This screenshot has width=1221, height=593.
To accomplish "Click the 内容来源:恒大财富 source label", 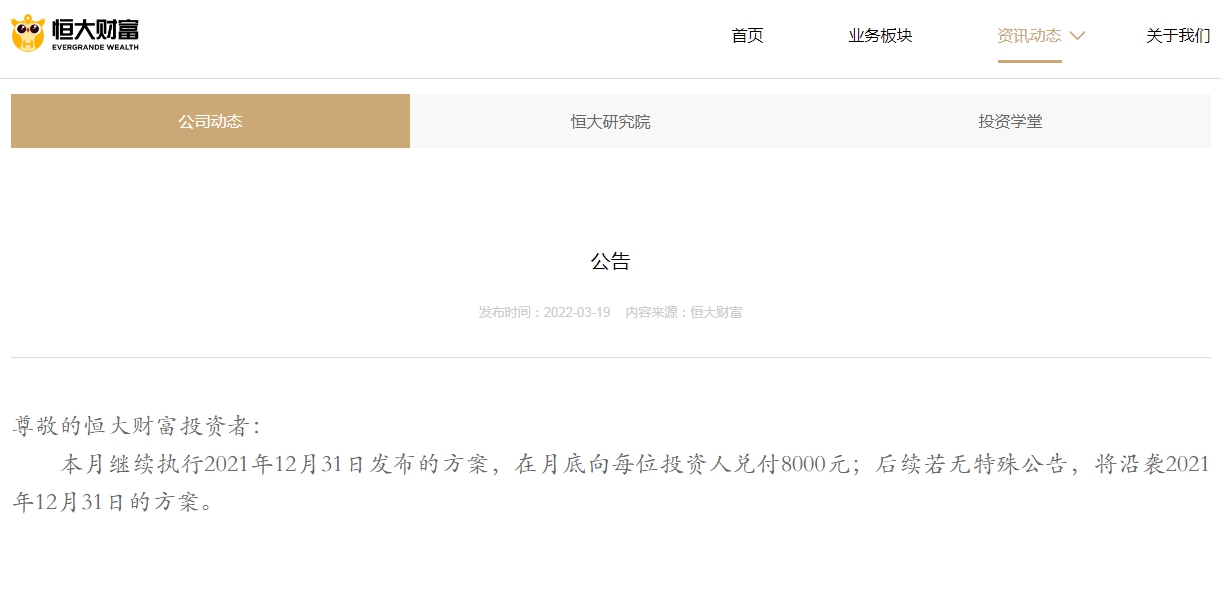I will coord(683,312).
